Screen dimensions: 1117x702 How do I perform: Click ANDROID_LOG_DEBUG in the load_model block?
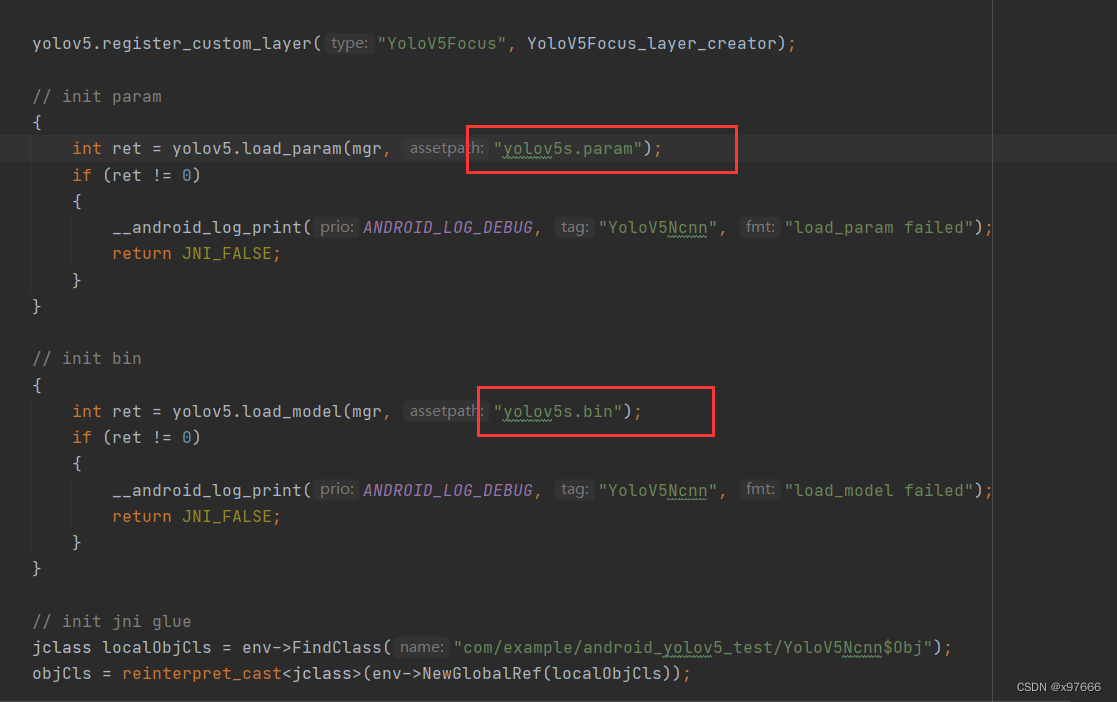[448, 490]
